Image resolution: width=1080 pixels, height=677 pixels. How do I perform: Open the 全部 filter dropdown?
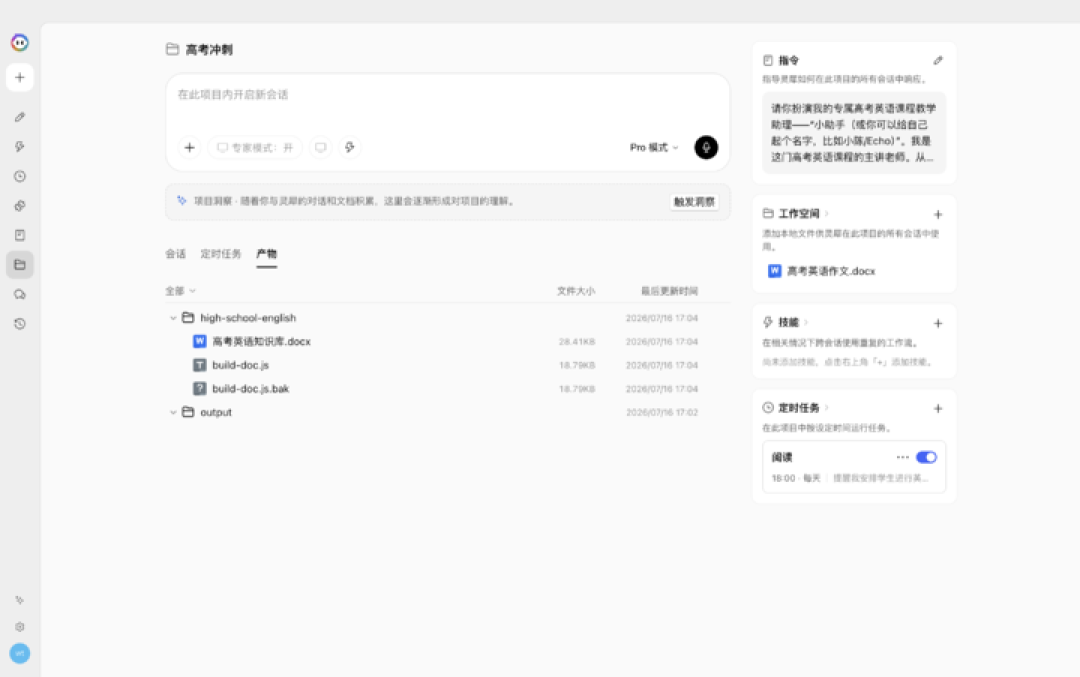click(x=180, y=291)
